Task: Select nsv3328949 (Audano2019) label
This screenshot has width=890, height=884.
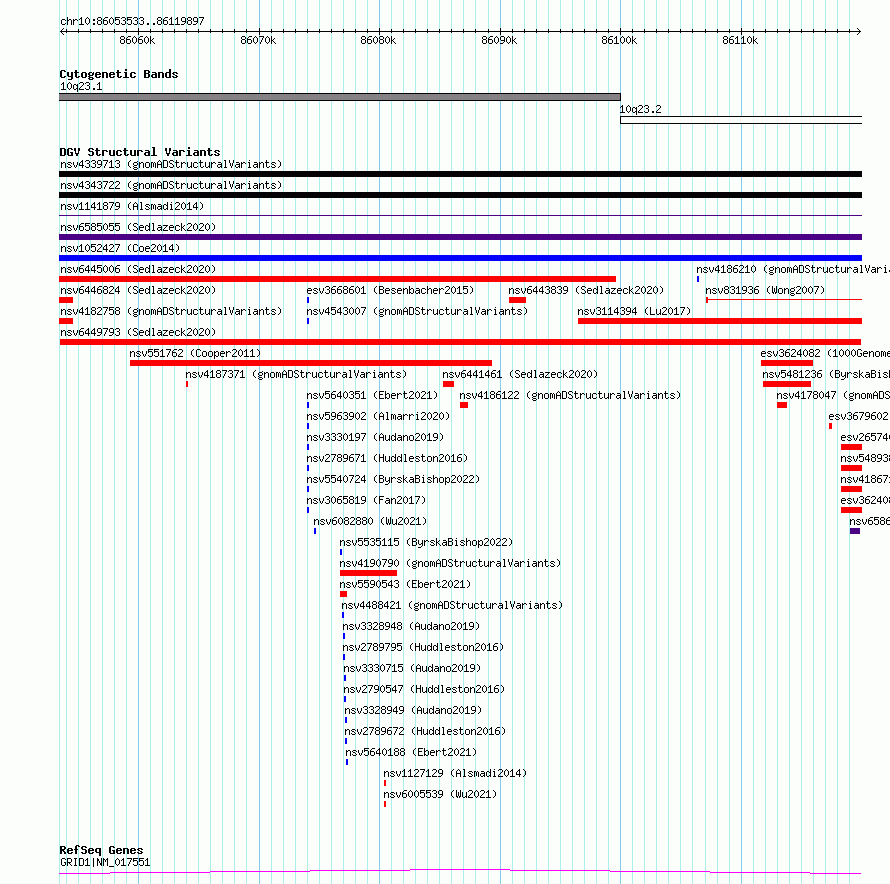Action: click(x=413, y=710)
